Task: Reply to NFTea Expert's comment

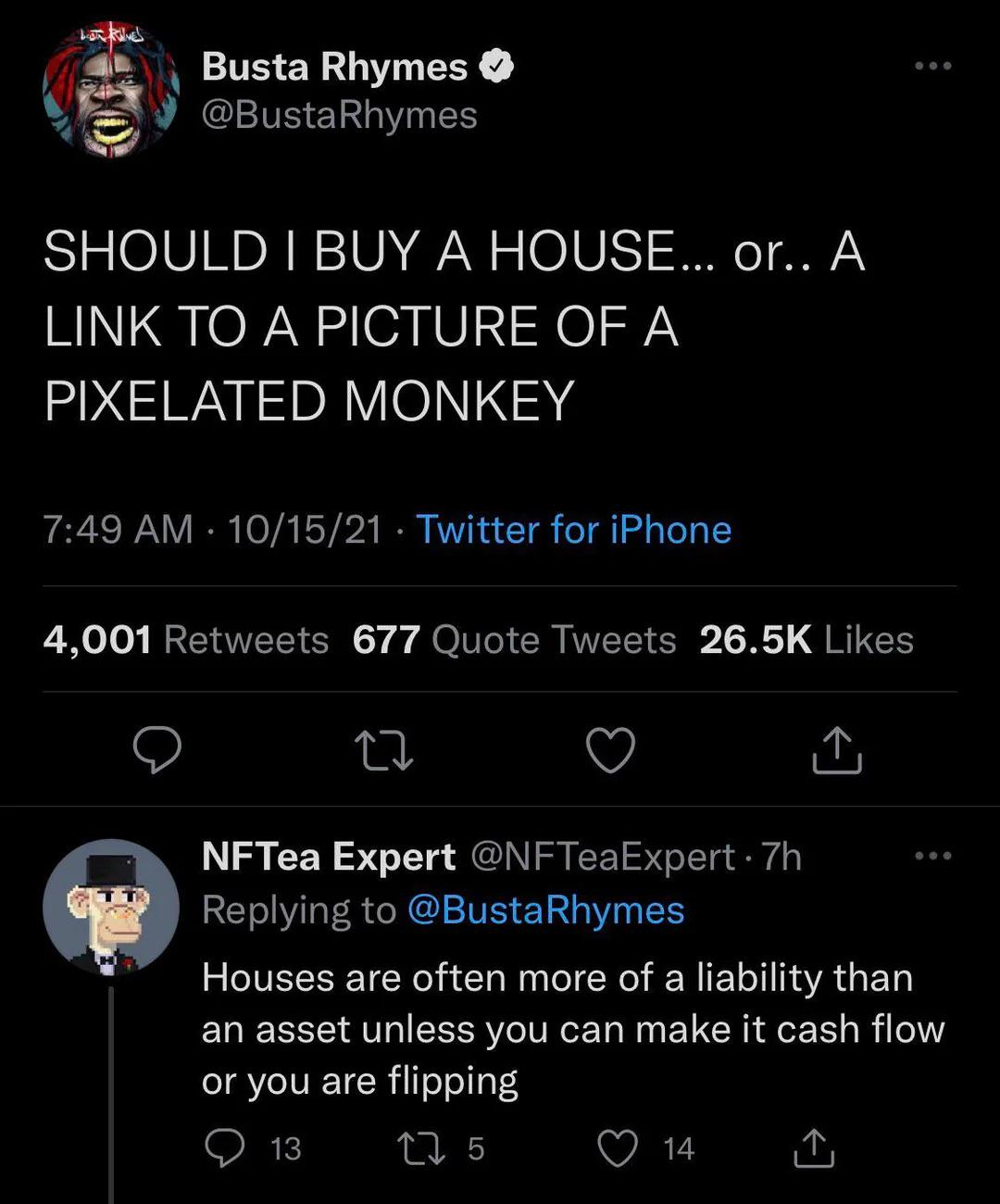Action: 225,1148
